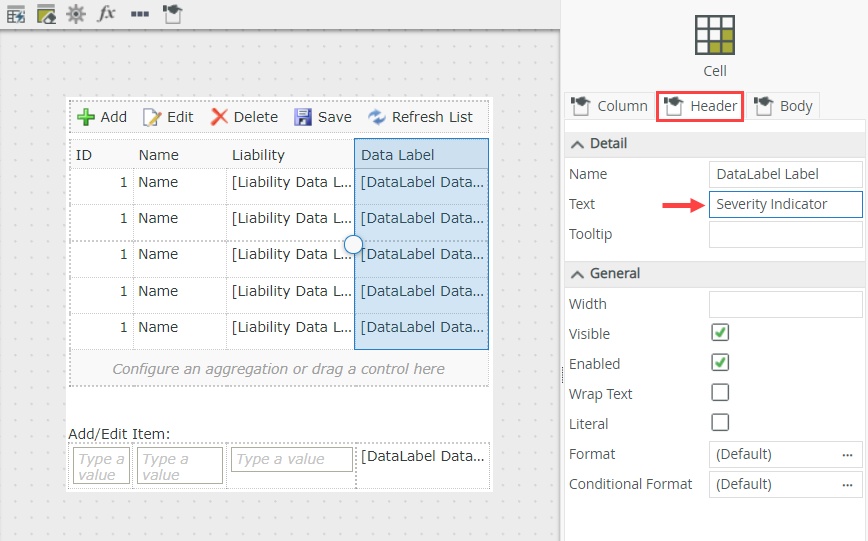Collapse the Detail section

point(577,144)
